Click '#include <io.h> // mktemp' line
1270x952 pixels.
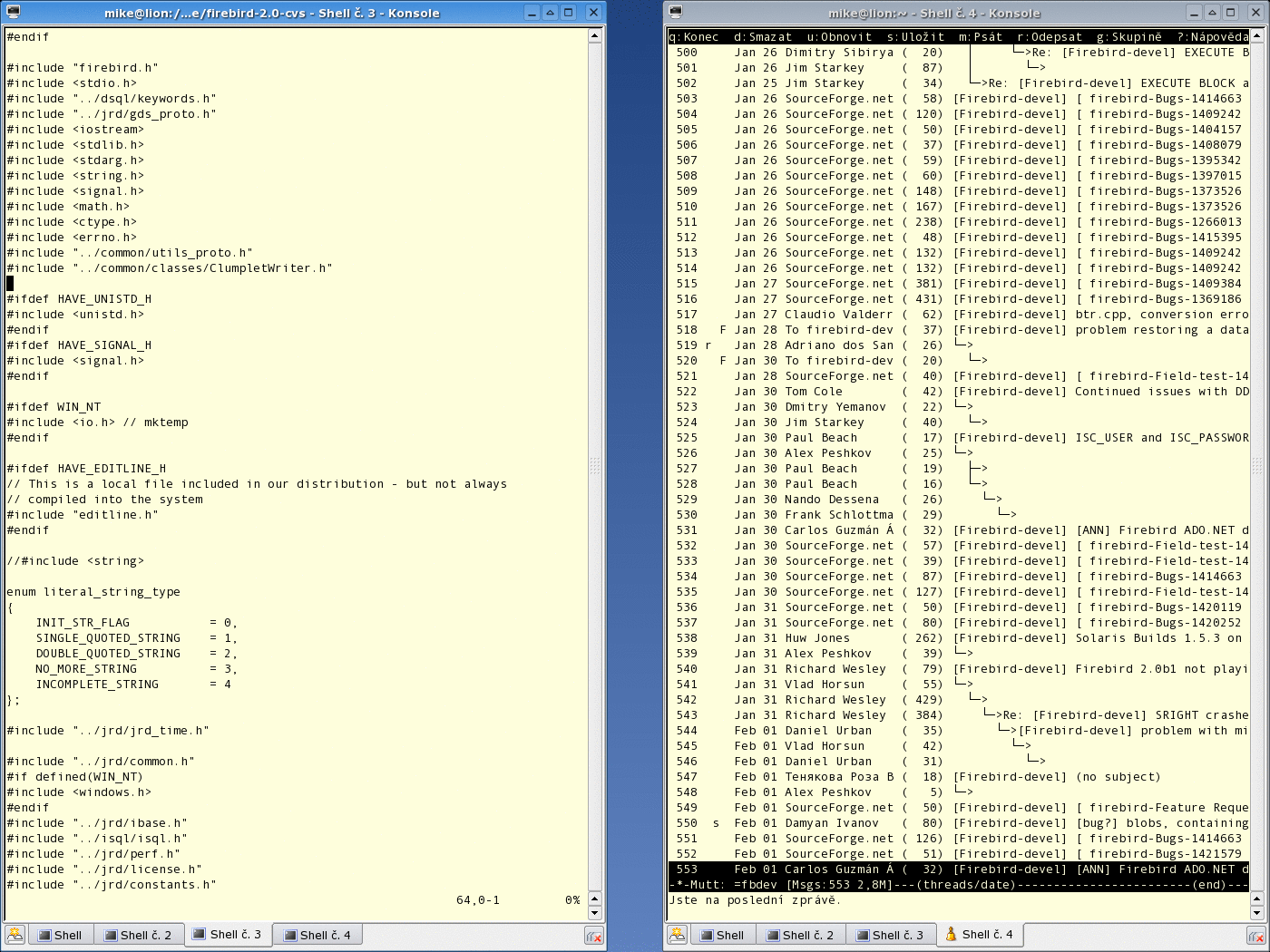[x=97, y=423]
